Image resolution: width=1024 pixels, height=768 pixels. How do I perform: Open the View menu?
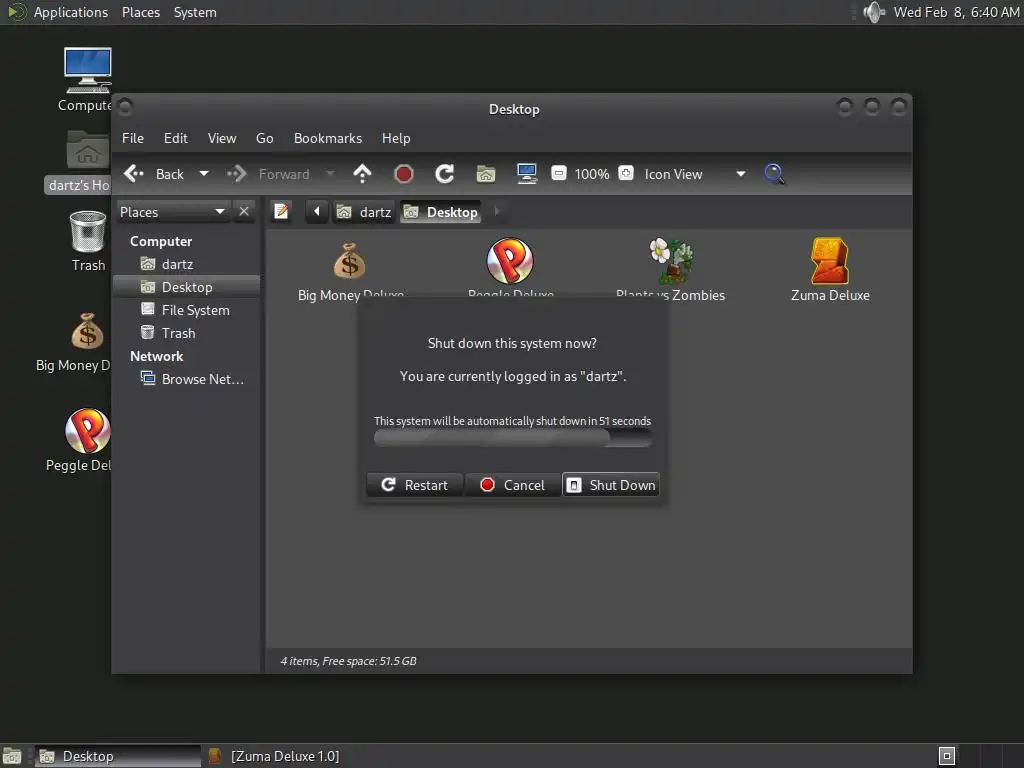(x=222, y=138)
